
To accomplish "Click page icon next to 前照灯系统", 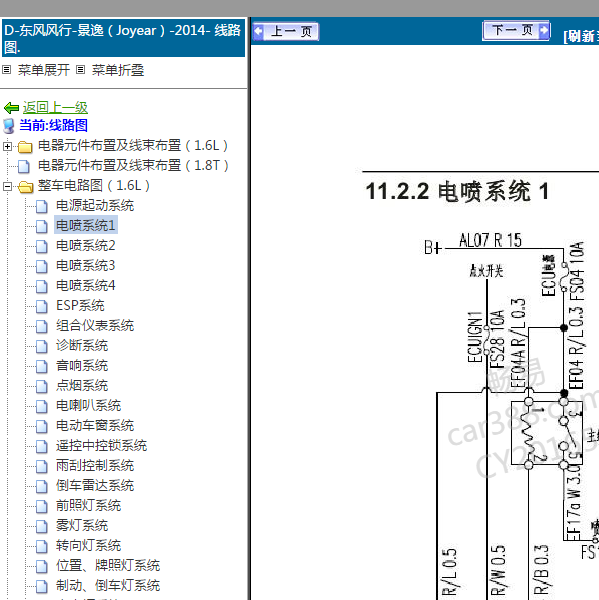I will point(42,507).
